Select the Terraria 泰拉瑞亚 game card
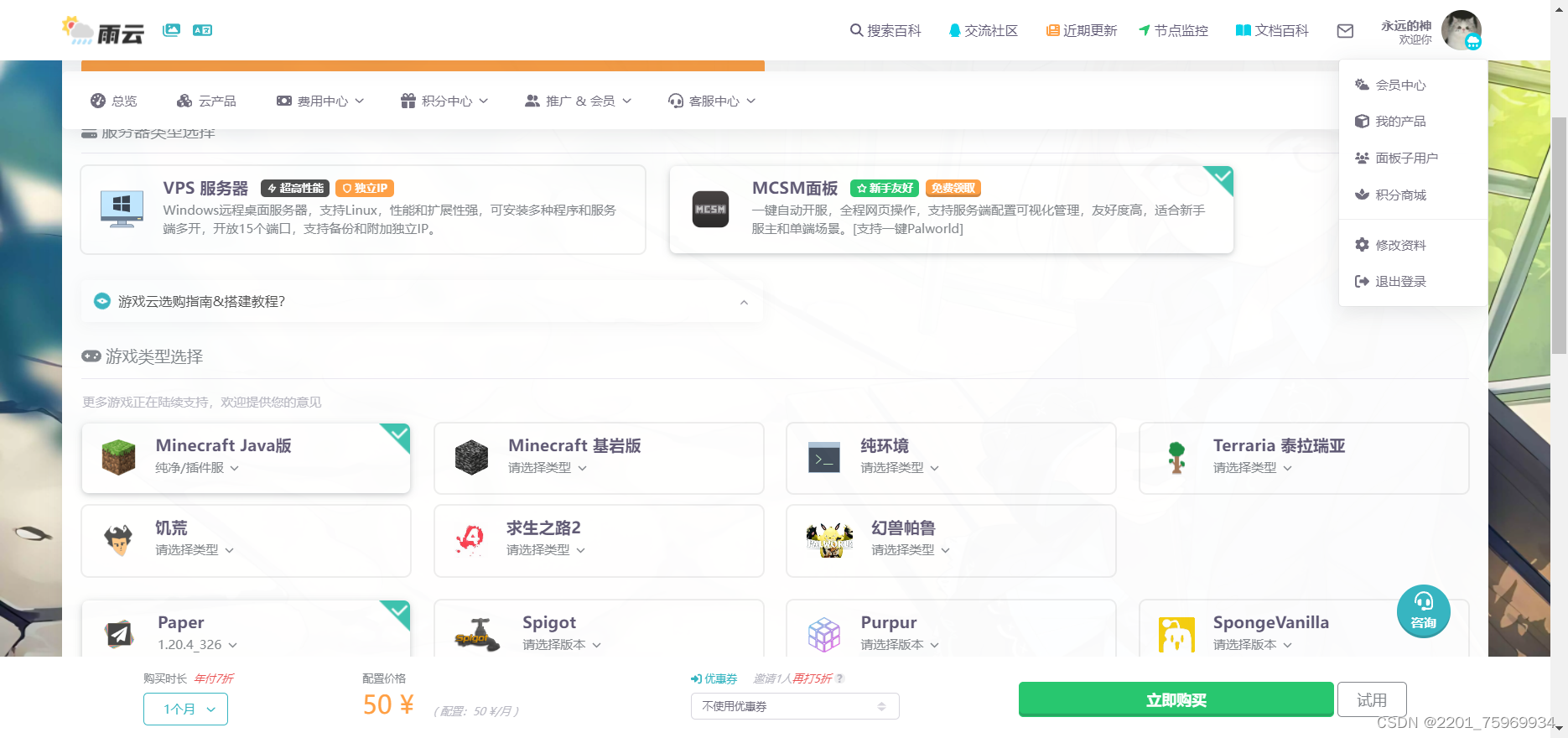 [1304, 458]
